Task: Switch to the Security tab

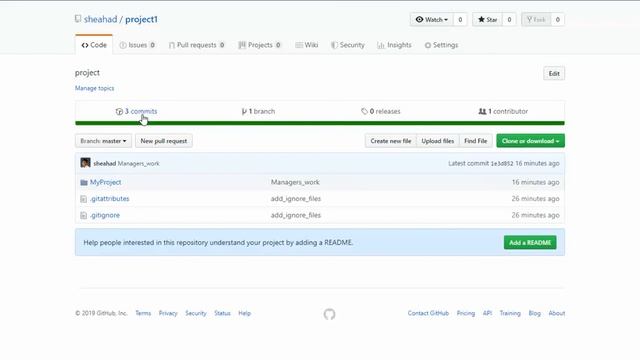Action: point(347,45)
